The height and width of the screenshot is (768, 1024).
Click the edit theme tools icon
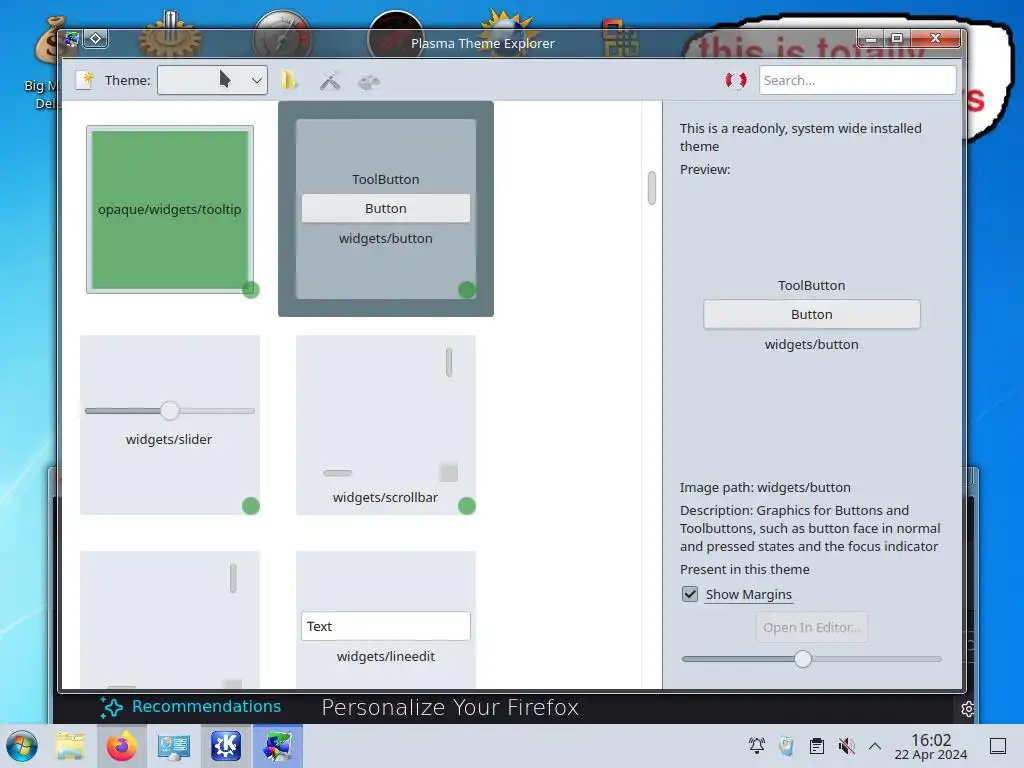click(330, 80)
